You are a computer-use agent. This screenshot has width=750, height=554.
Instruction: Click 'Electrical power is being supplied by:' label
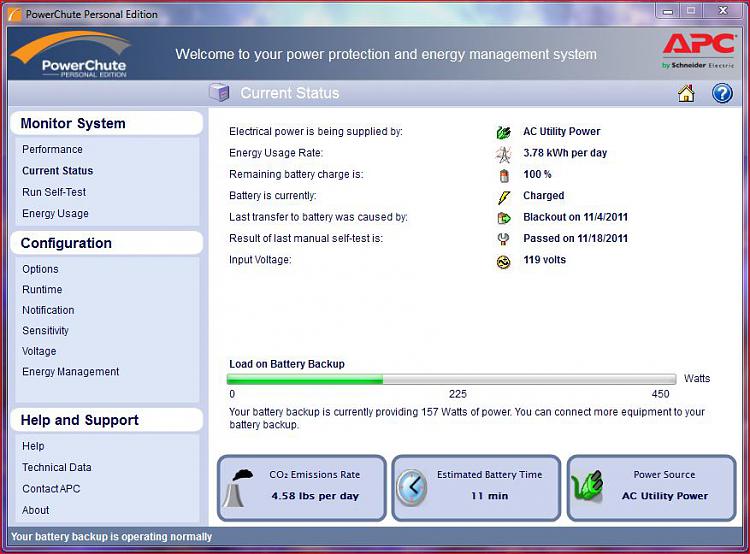(x=316, y=132)
